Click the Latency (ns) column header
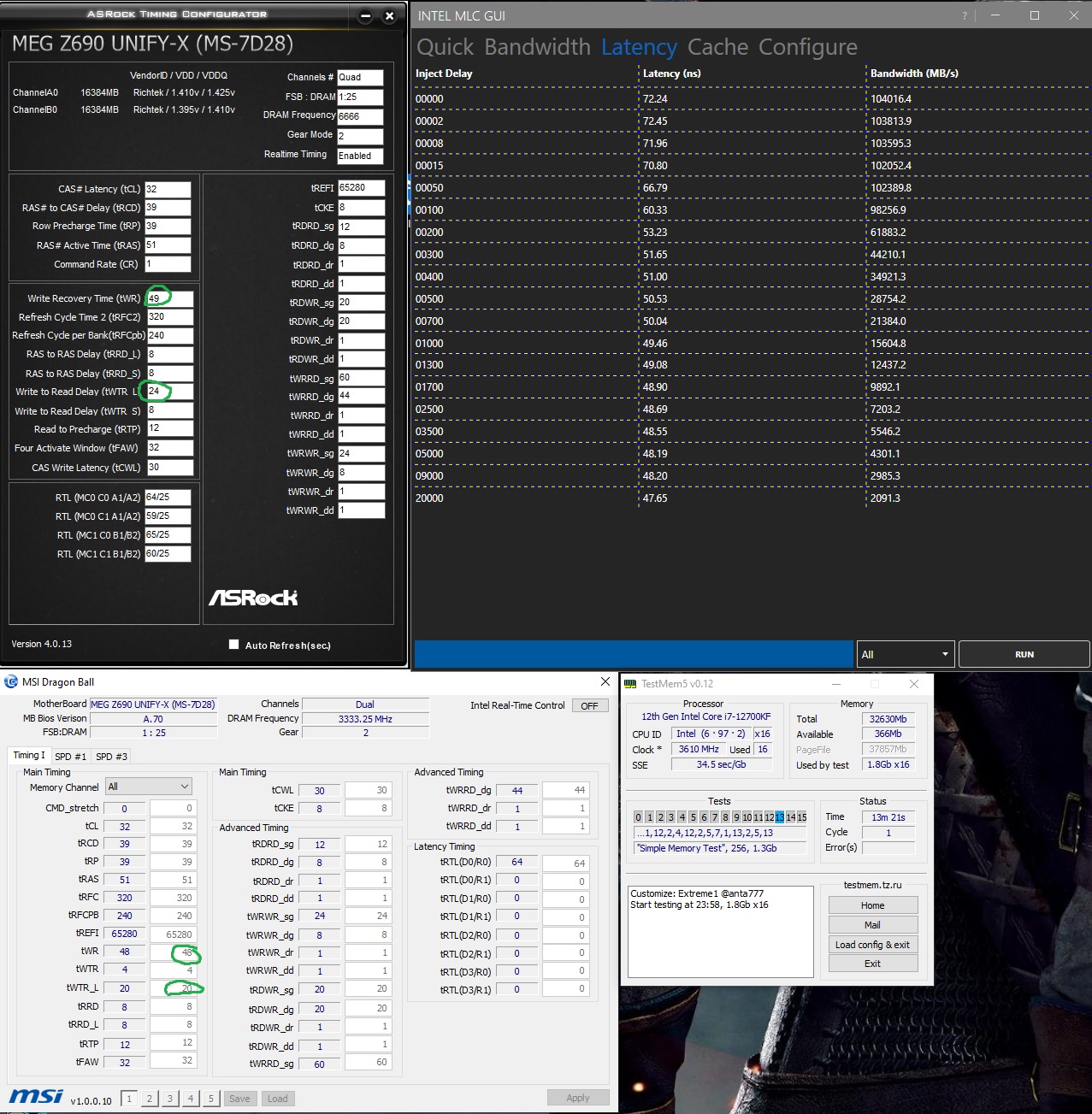The height and width of the screenshot is (1114, 1092). coord(671,74)
